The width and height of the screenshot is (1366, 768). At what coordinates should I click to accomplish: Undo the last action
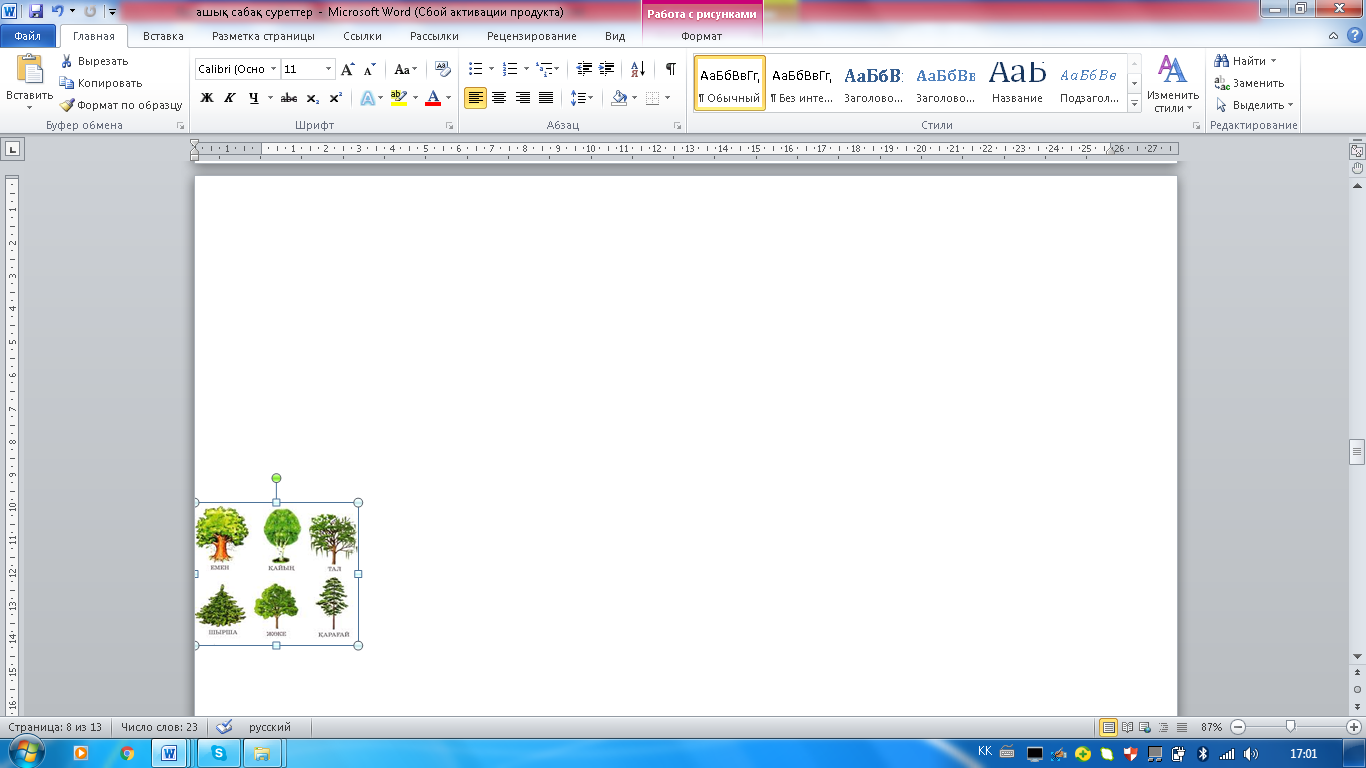click(x=58, y=11)
